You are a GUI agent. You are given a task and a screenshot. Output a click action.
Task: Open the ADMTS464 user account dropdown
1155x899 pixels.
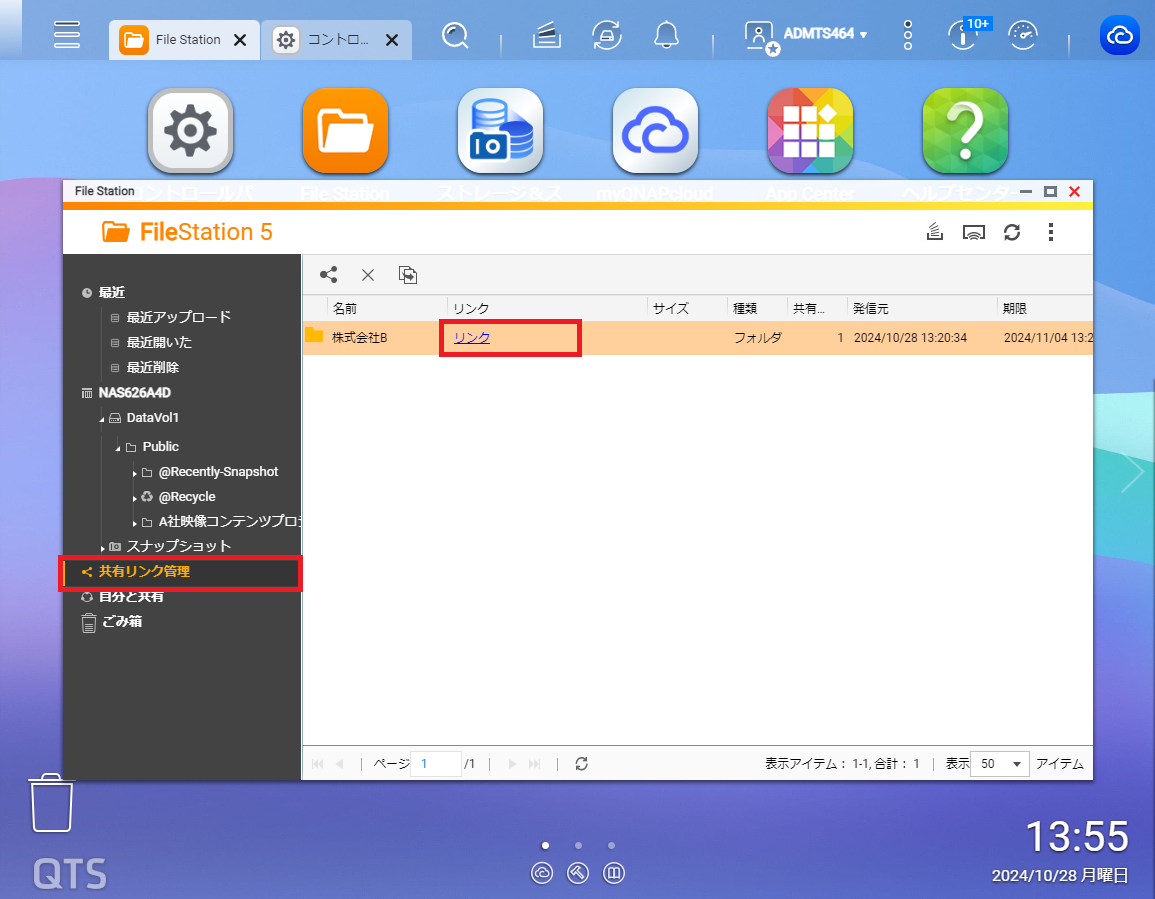pyautogui.click(x=806, y=35)
